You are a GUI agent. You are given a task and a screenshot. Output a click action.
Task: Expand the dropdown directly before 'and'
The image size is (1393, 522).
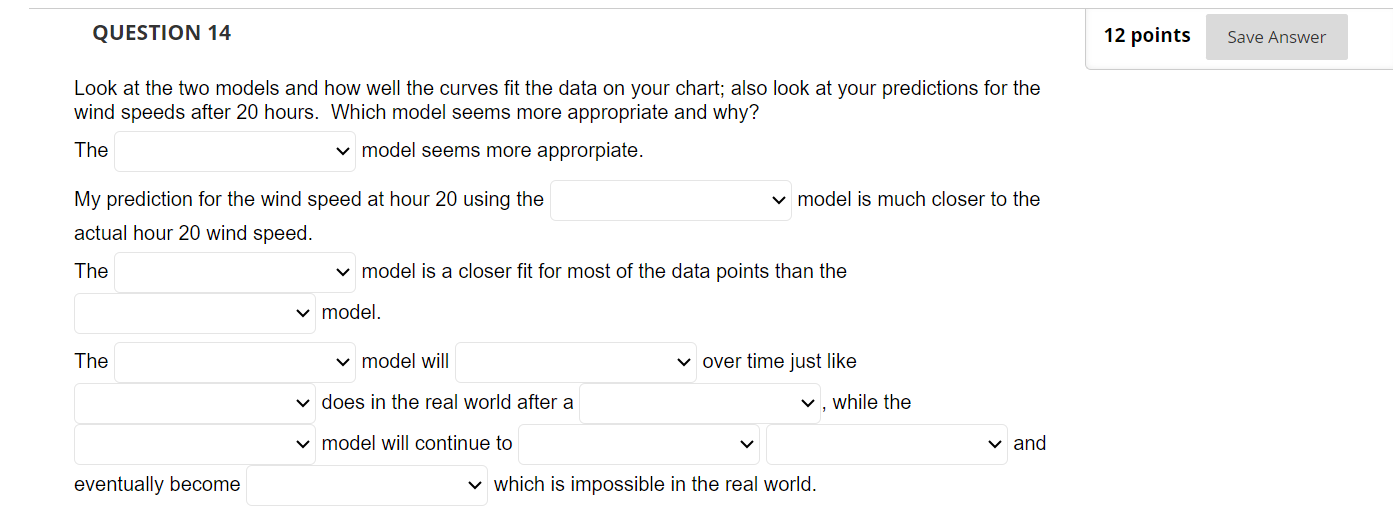click(886, 444)
